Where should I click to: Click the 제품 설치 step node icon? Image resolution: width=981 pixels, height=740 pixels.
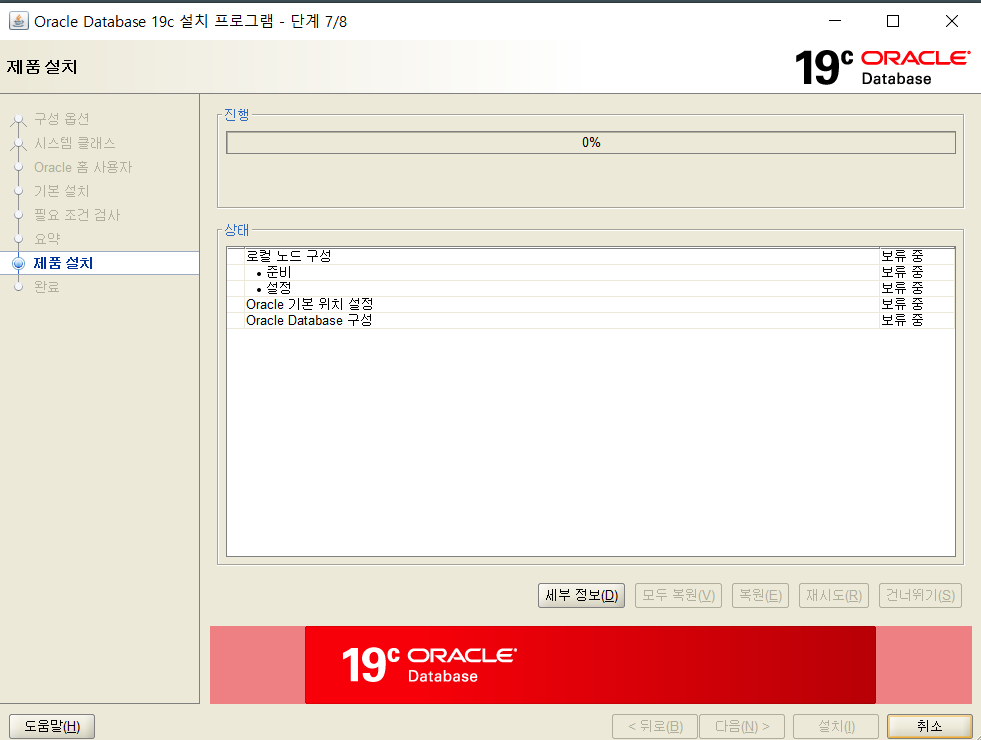click(x=18, y=262)
